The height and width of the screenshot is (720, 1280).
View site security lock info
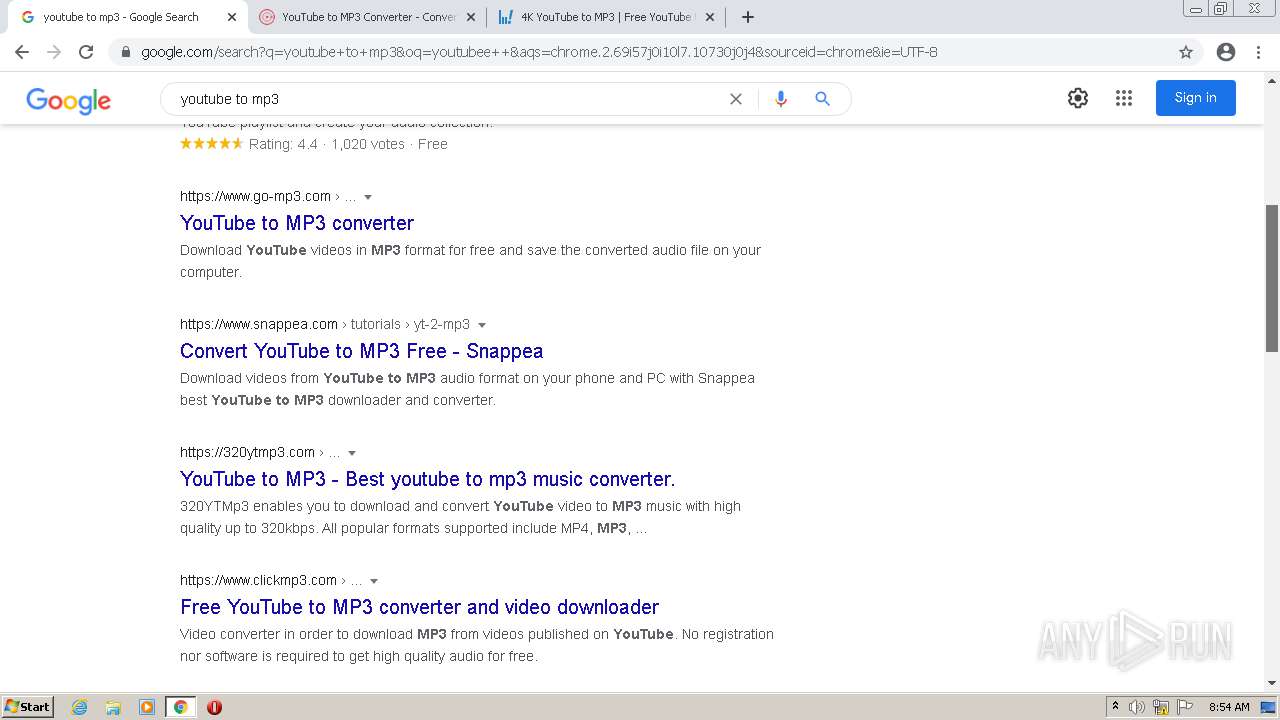126,52
